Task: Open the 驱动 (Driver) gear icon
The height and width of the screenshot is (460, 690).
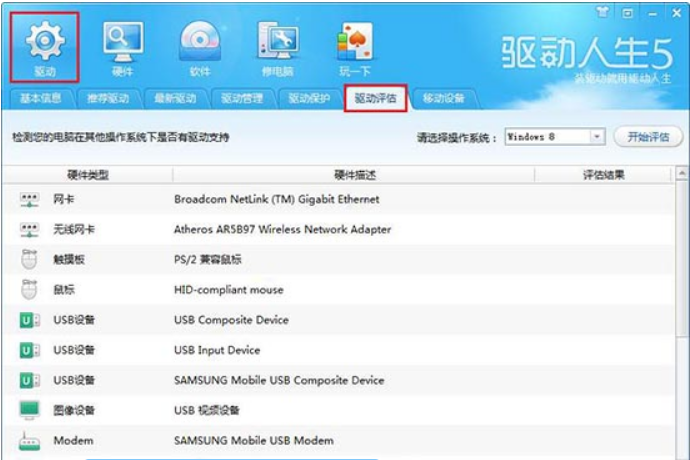Action: (x=45, y=47)
